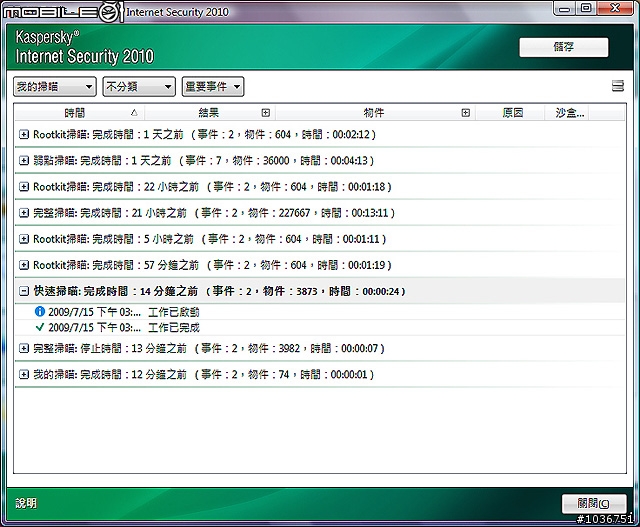
Task: Expand Rootkit scan finished 5 小時之前
Action: pyautogui.click(x=24, y=239)
